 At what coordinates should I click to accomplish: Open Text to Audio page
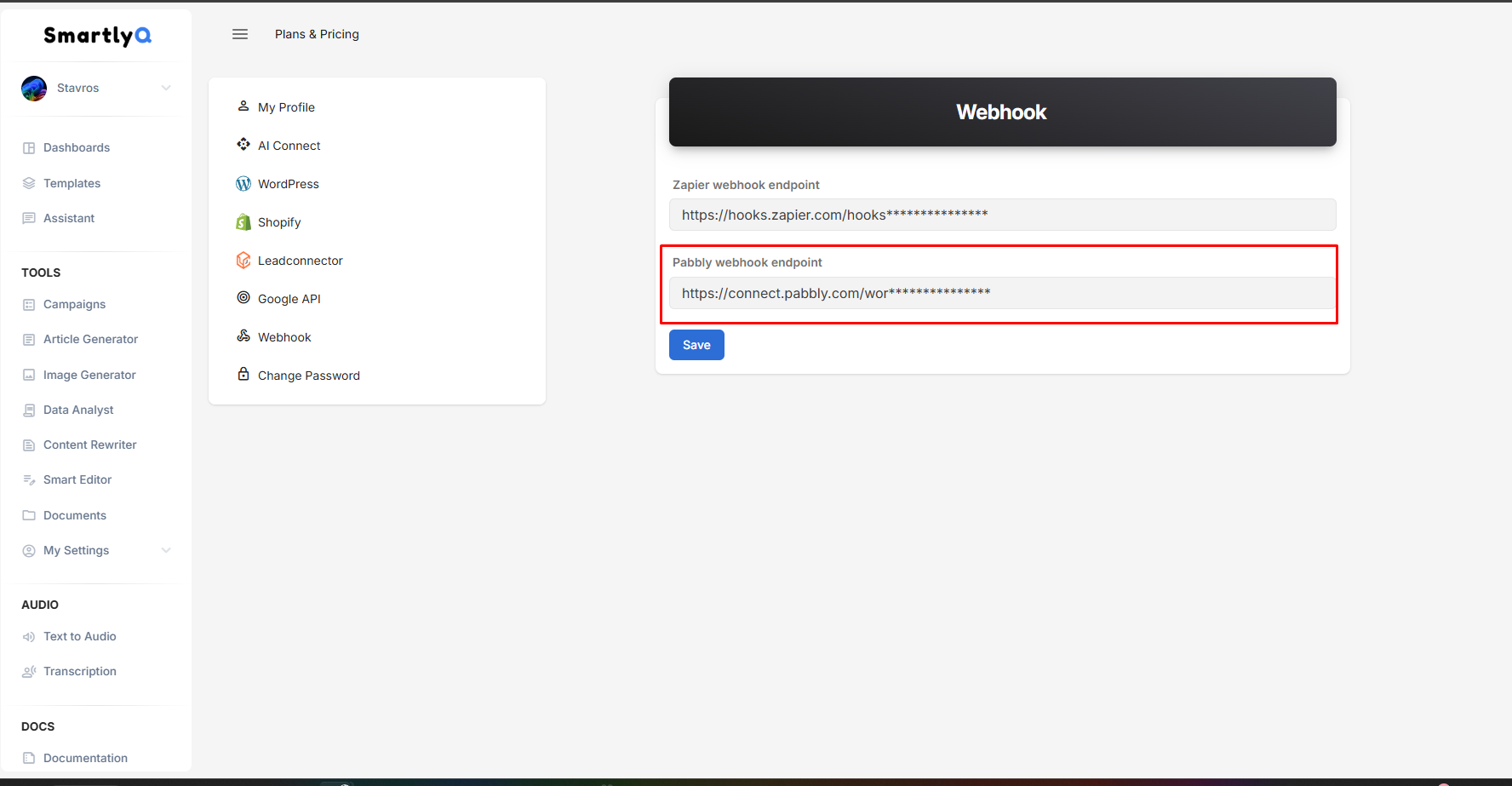click(80, 636)
